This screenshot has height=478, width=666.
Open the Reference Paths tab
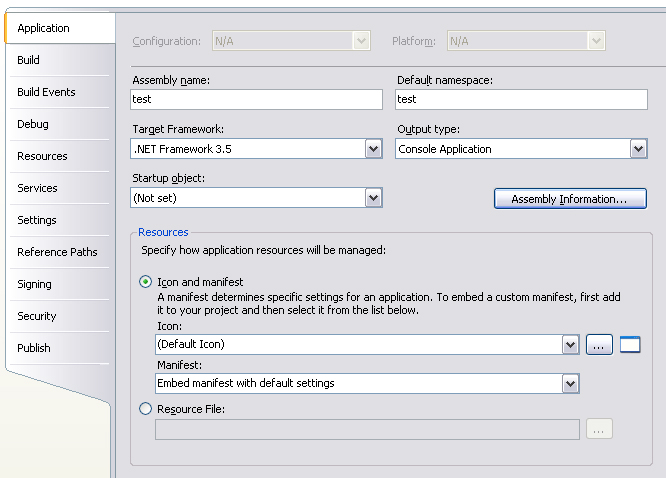click(57, 252)
